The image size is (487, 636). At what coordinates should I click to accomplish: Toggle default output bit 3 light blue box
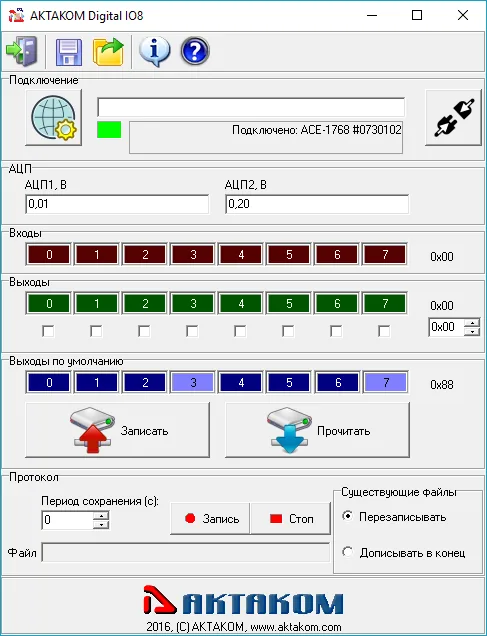tap(193, 382)
